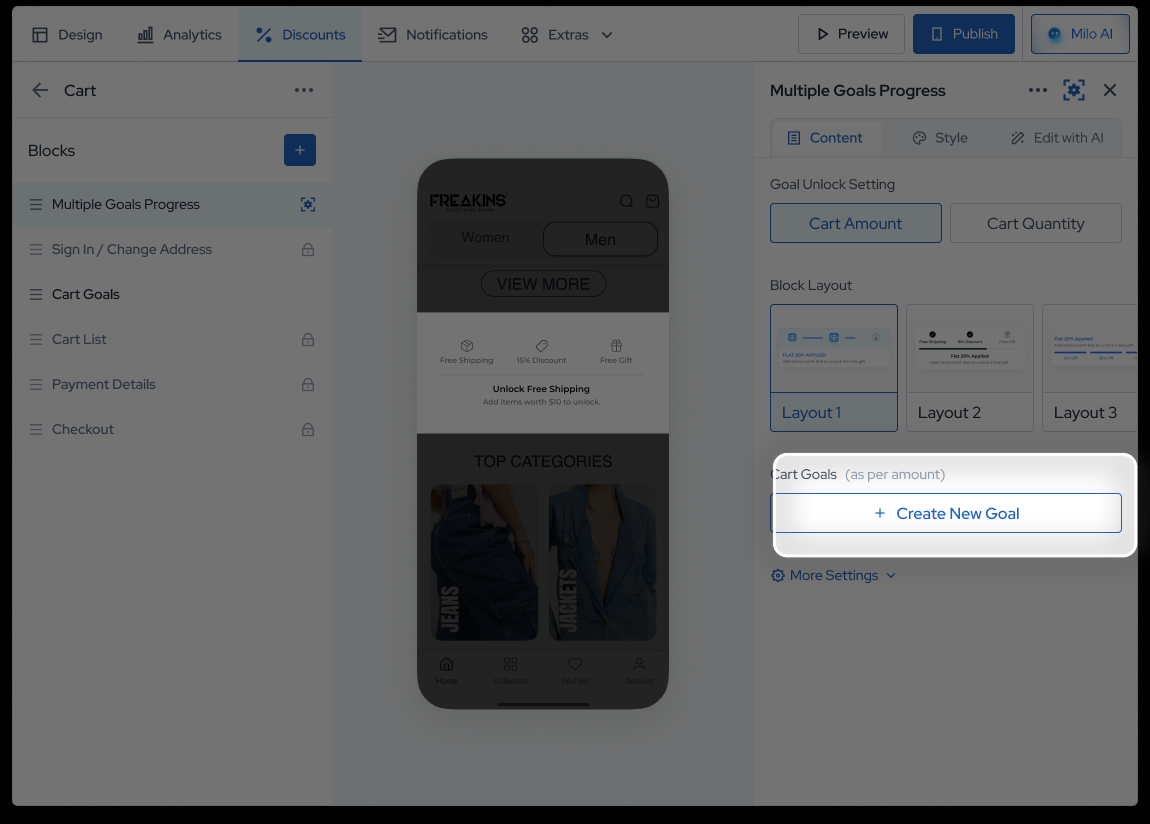Image resolution: width=1150 pixels, height=824 pixels.
Task: Select Women toggle in phone preview
Action: pyautogui.click(x=486, y=238)
